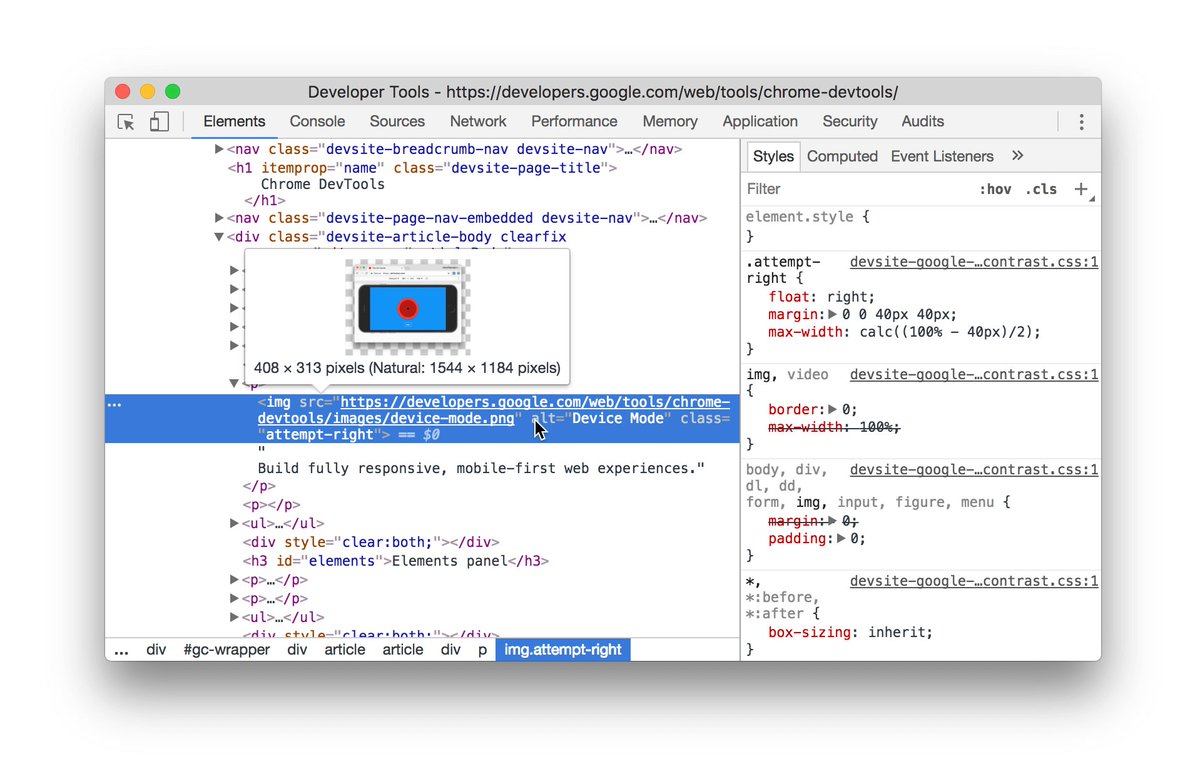The image size is (1200, 771).
Task: Toggle the .cls class editor
Action: coord(1041,189)
